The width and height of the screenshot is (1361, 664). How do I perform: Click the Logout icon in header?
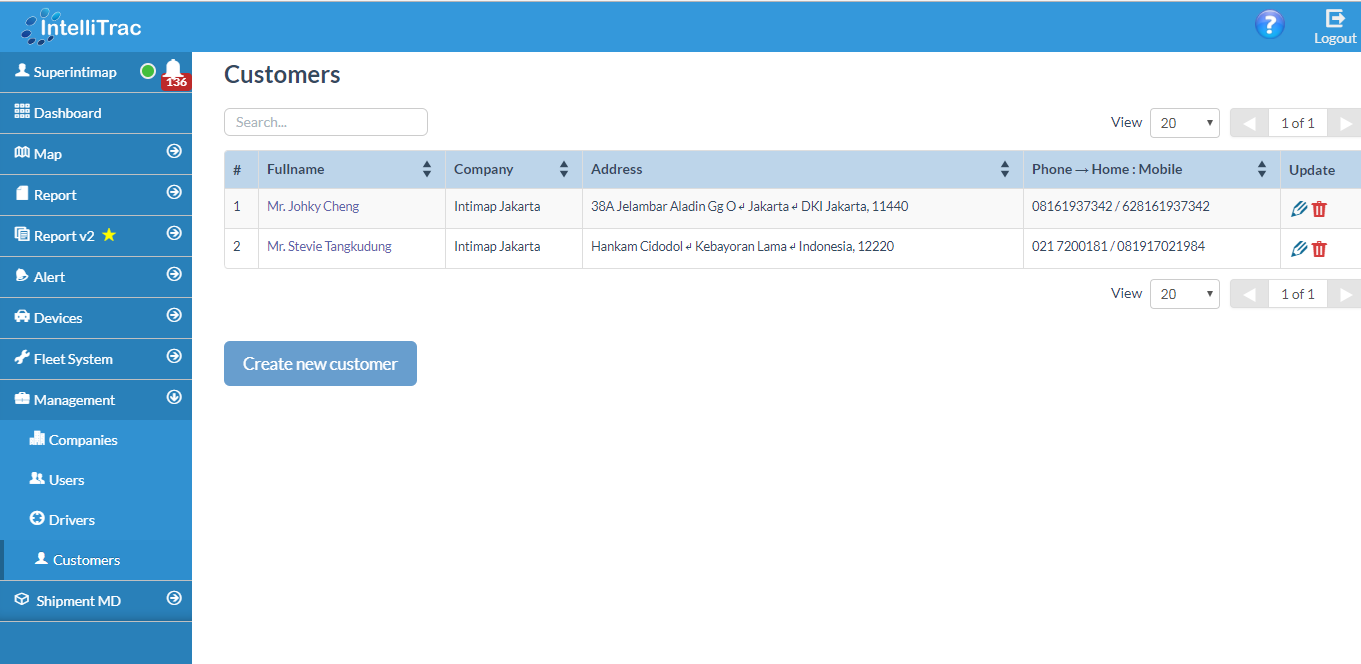[1335, 26]
